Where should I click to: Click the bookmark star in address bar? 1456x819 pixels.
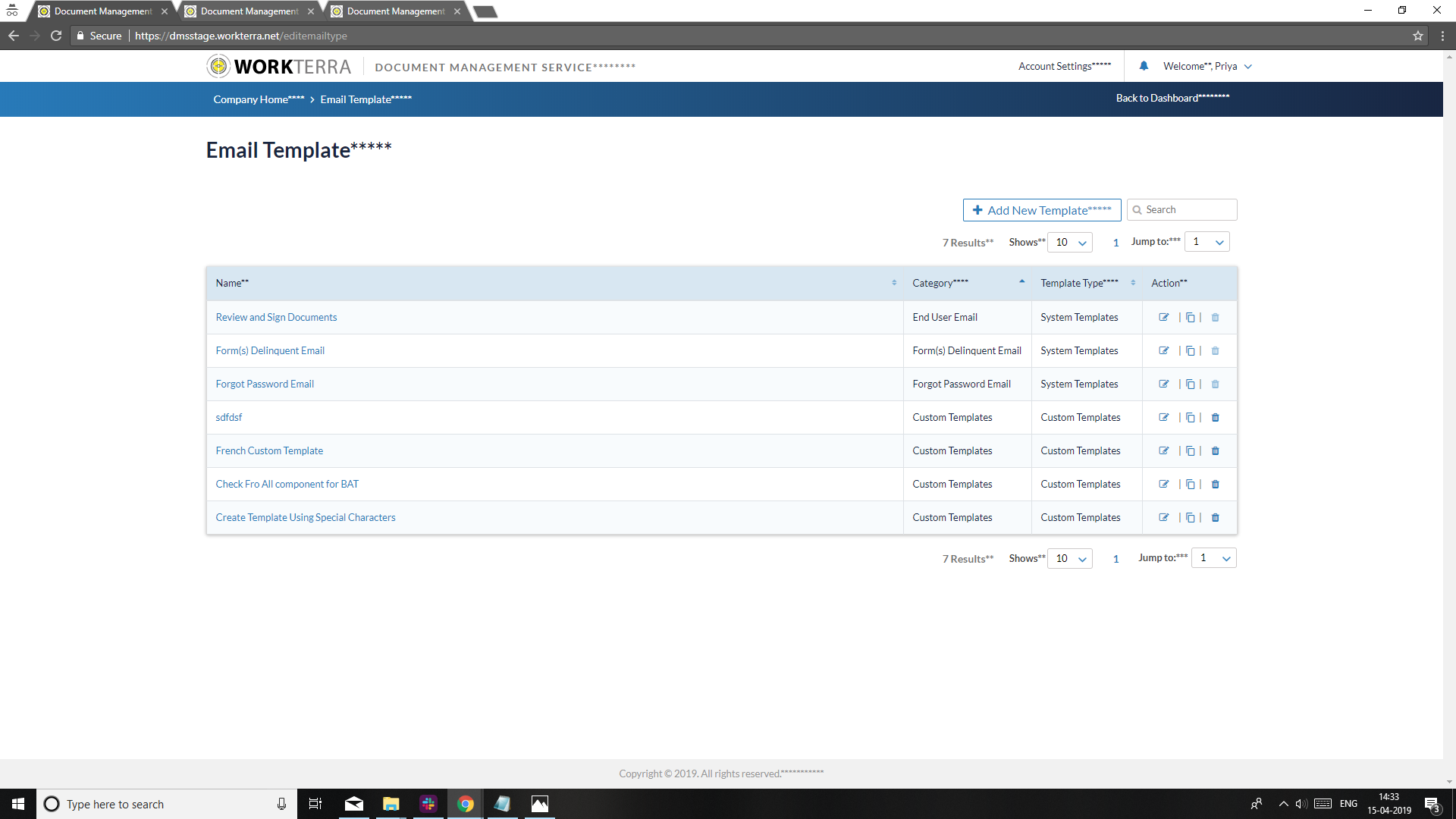(1417, 36)
